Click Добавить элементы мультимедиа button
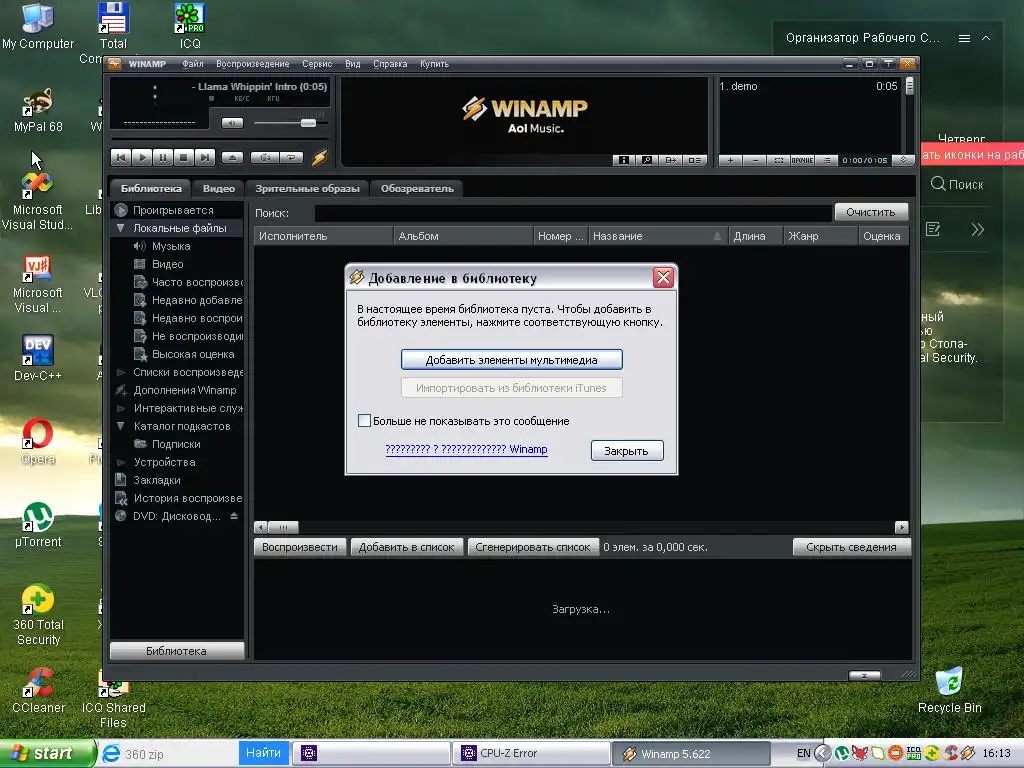This screenshot has height=768, width=1024. pyautogui.click(x=511, y=360)
